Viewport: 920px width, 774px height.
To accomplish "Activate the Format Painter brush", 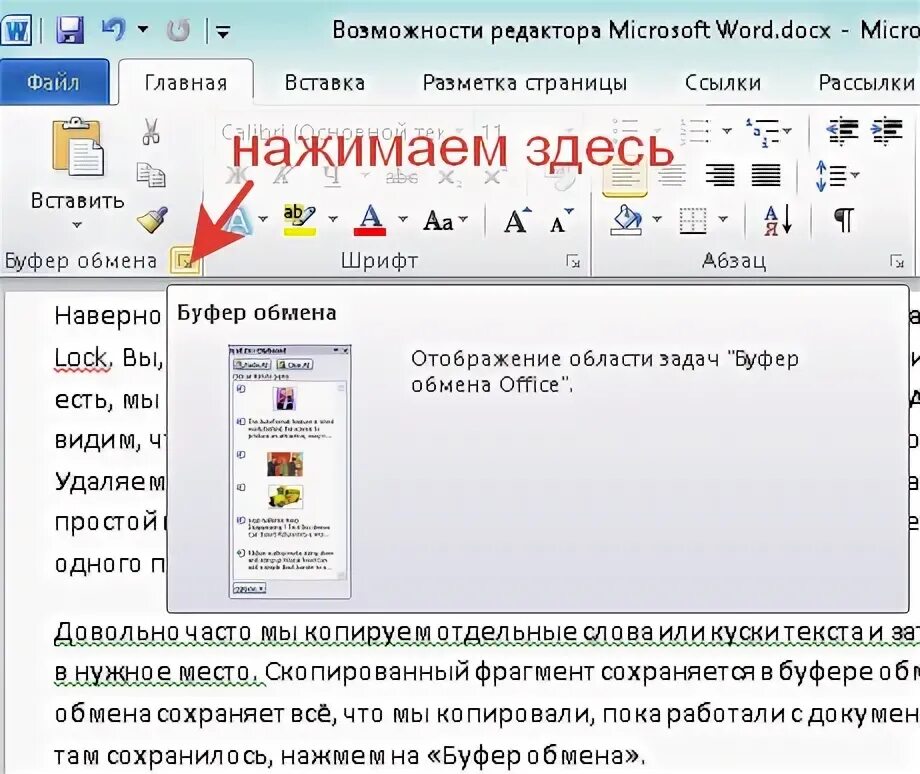I will pyautogui.click(x=151, y=220).
